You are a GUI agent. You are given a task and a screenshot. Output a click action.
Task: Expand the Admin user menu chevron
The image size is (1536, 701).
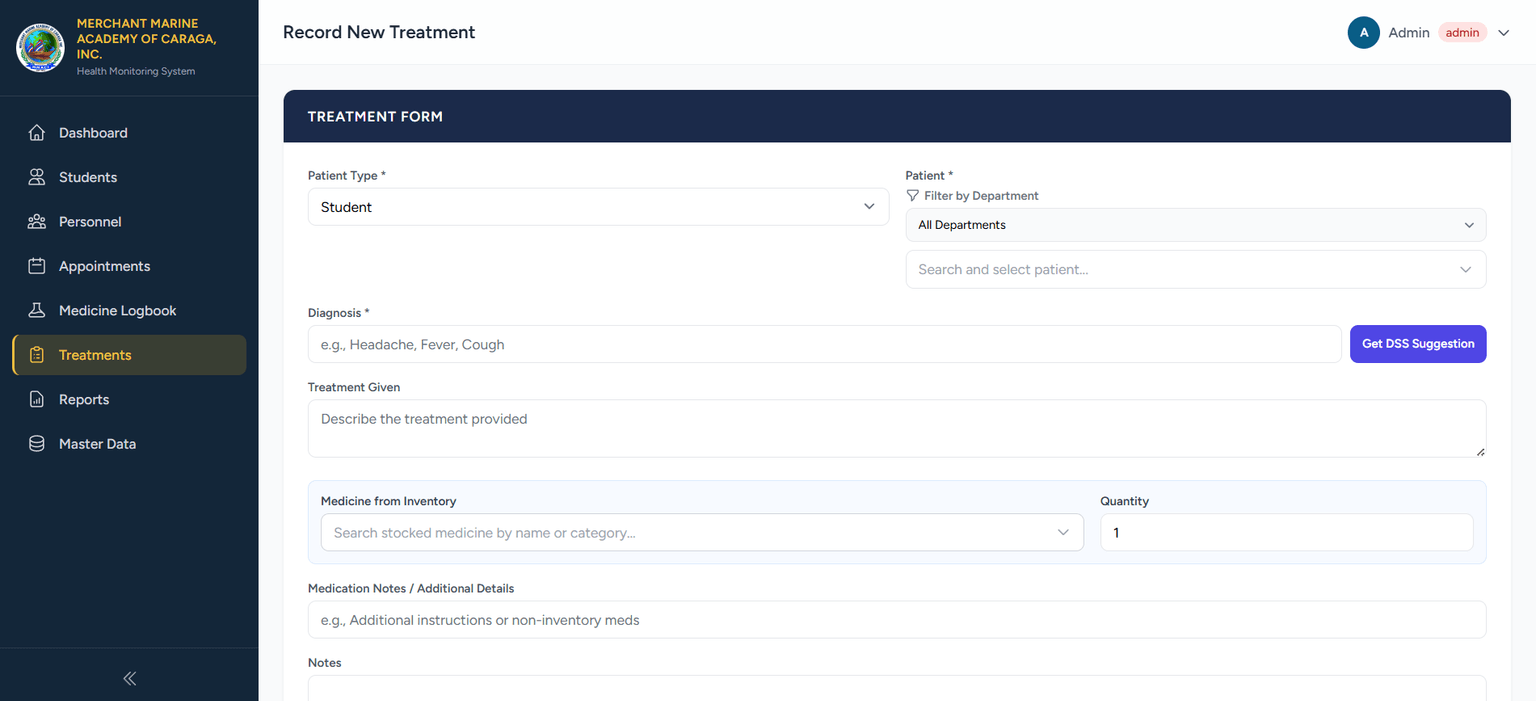(x=1503, y=33)
